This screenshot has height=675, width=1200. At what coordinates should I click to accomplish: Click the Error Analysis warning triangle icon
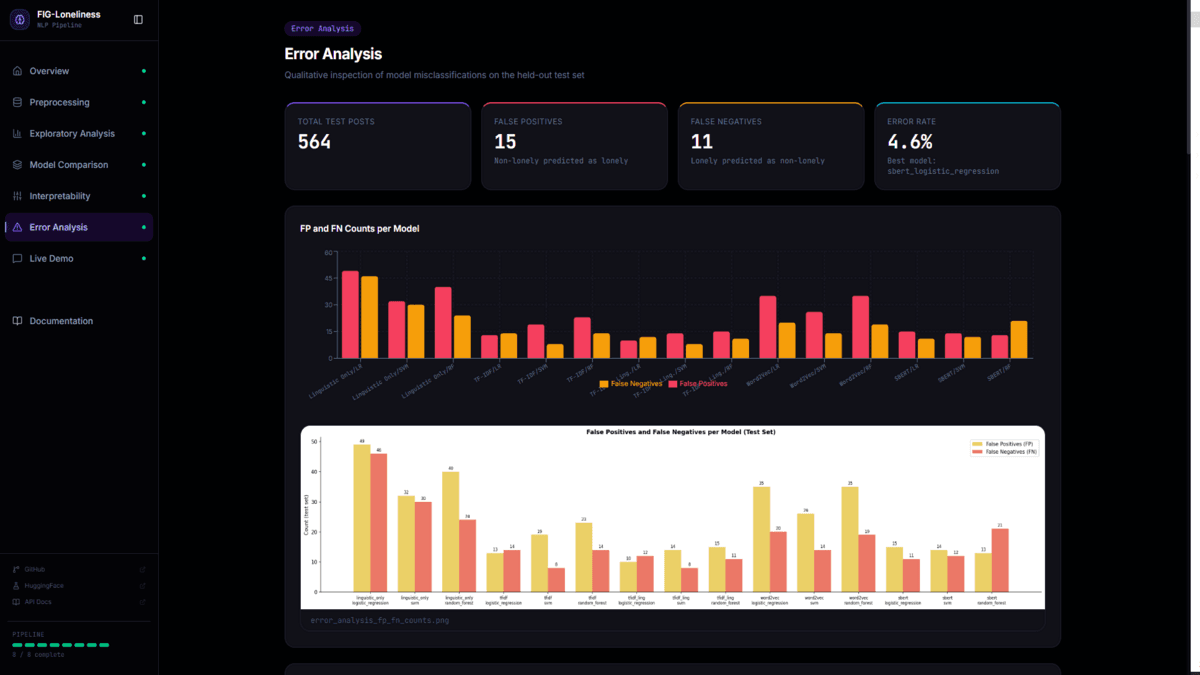[x=17, y=227]
